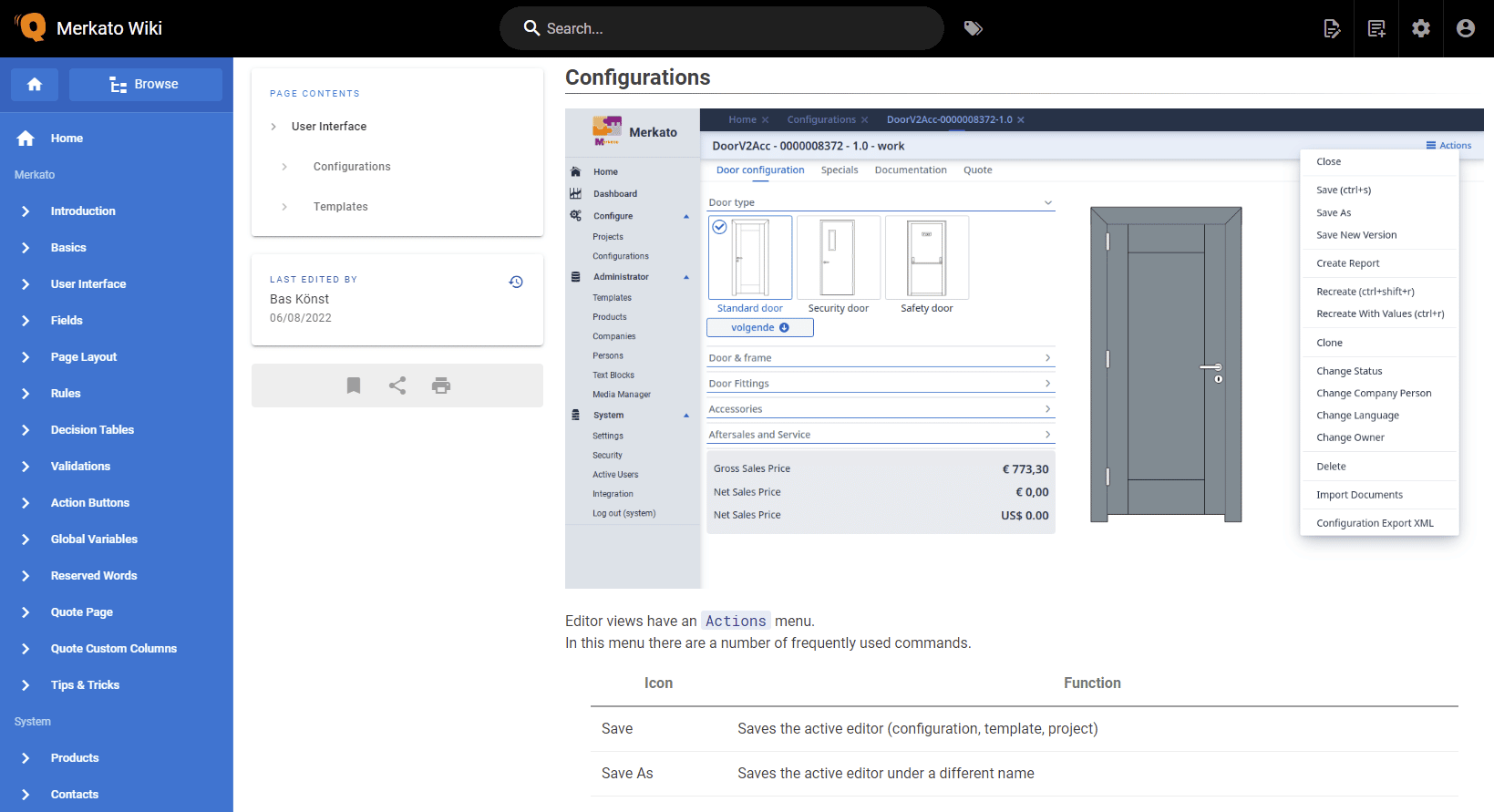Screen dimensions: 1494x812
Task: Click the search magnifier icon
Action: [532, 28]
